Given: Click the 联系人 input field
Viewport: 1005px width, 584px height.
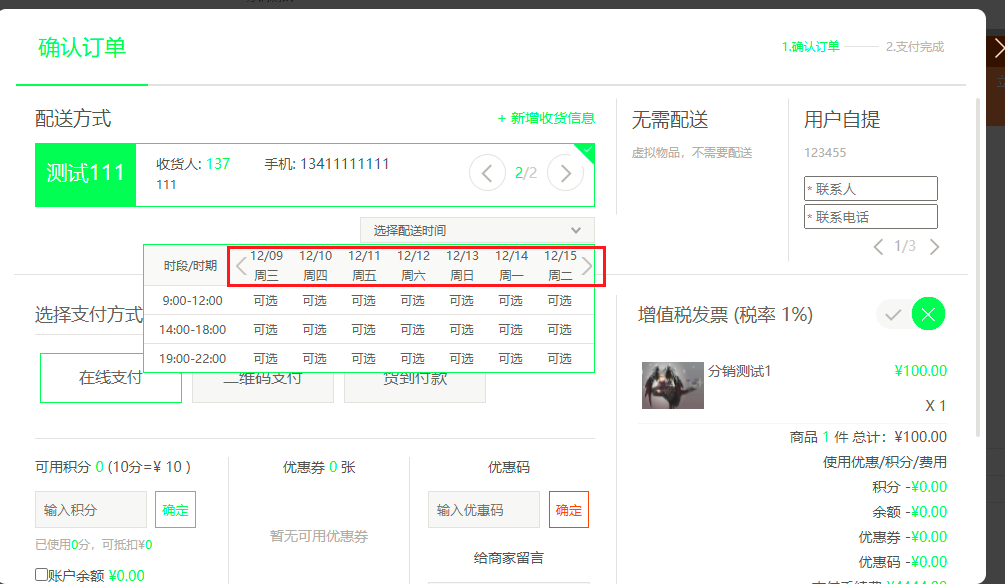Looking at the screenshot, I should (870, 189).
